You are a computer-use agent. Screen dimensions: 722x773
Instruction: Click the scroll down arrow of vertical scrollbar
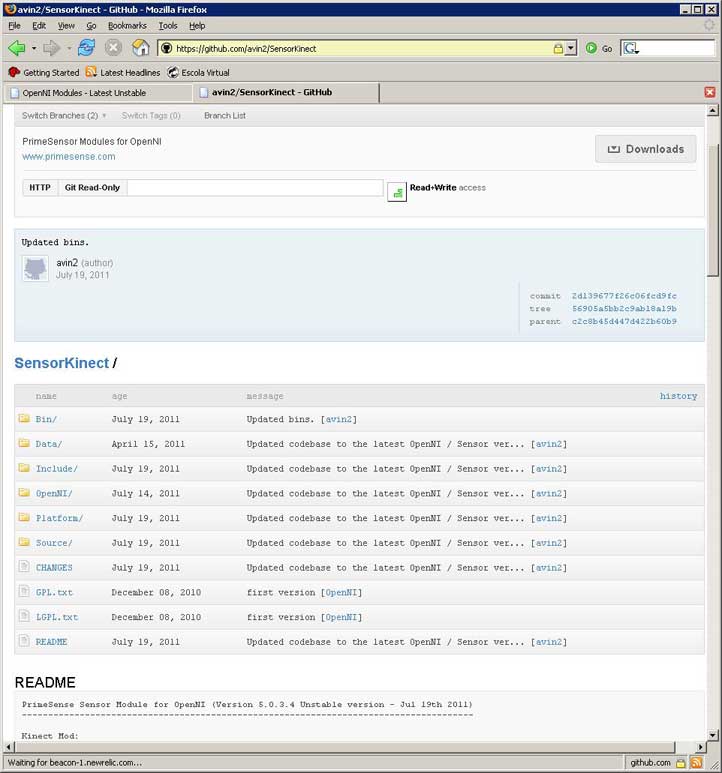713,735
